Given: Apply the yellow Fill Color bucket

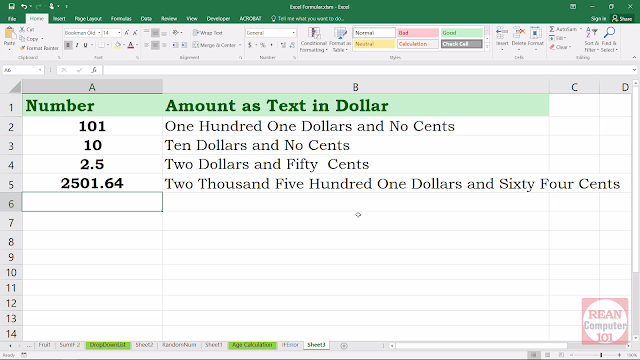Looking at the screenshot, I should 118,45.
